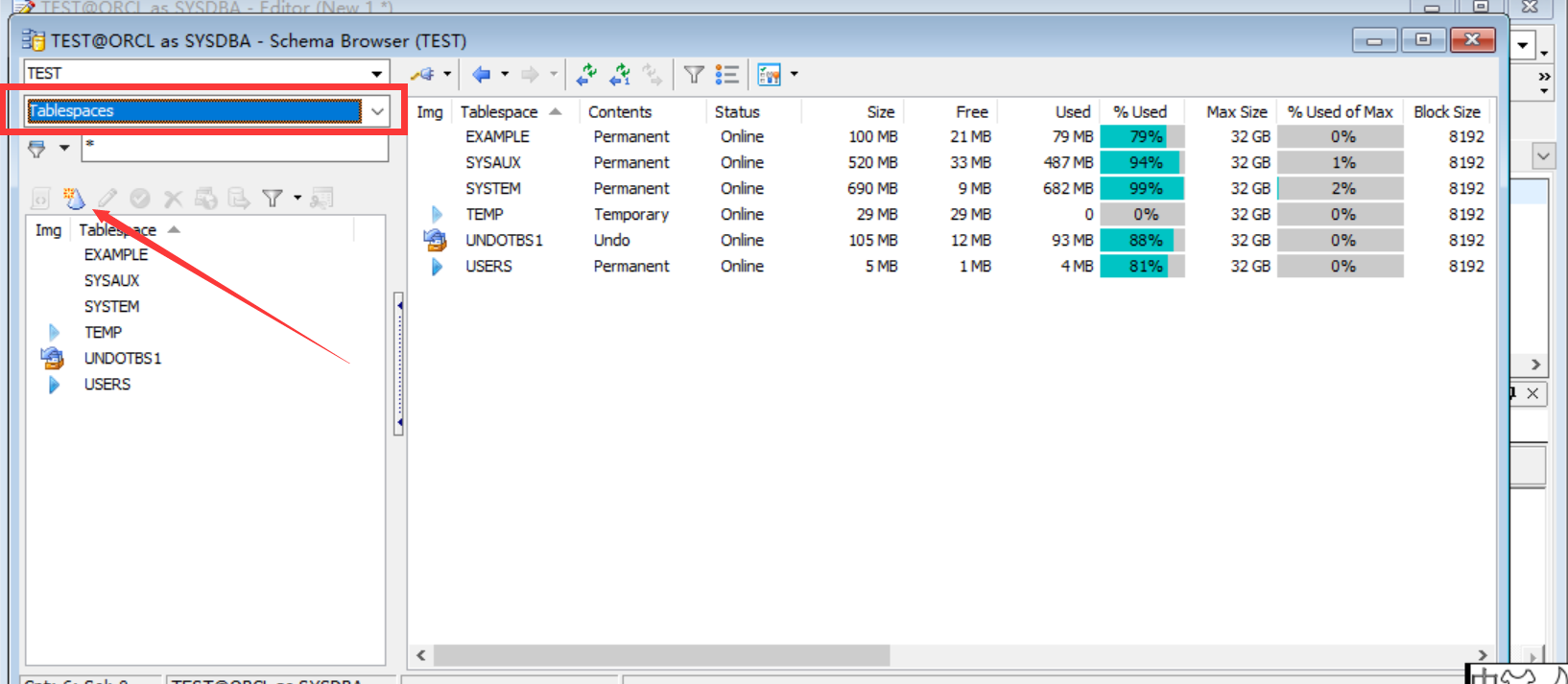Click the 2% used of max cell
Screen dimensions: 1568x684
click(x=1342, y=189)
